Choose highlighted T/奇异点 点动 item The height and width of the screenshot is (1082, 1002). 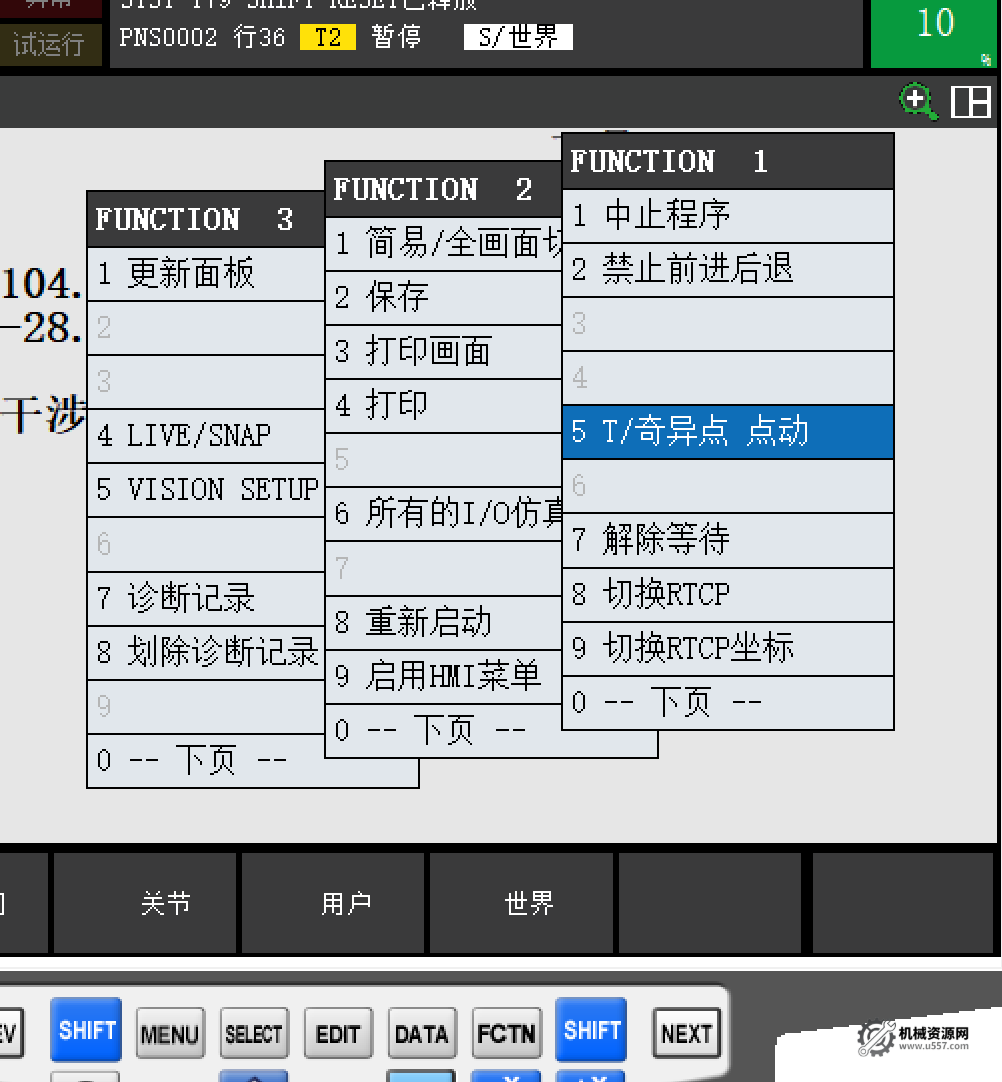(x=727, y=432)
